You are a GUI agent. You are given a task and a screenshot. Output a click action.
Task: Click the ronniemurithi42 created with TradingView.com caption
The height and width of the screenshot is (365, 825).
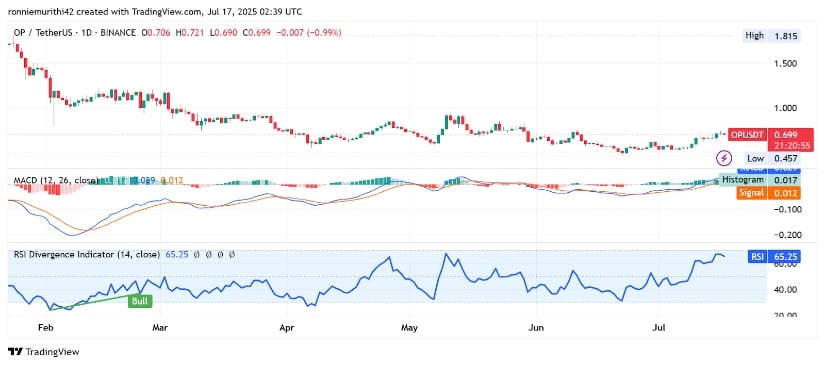pos(155,11)
